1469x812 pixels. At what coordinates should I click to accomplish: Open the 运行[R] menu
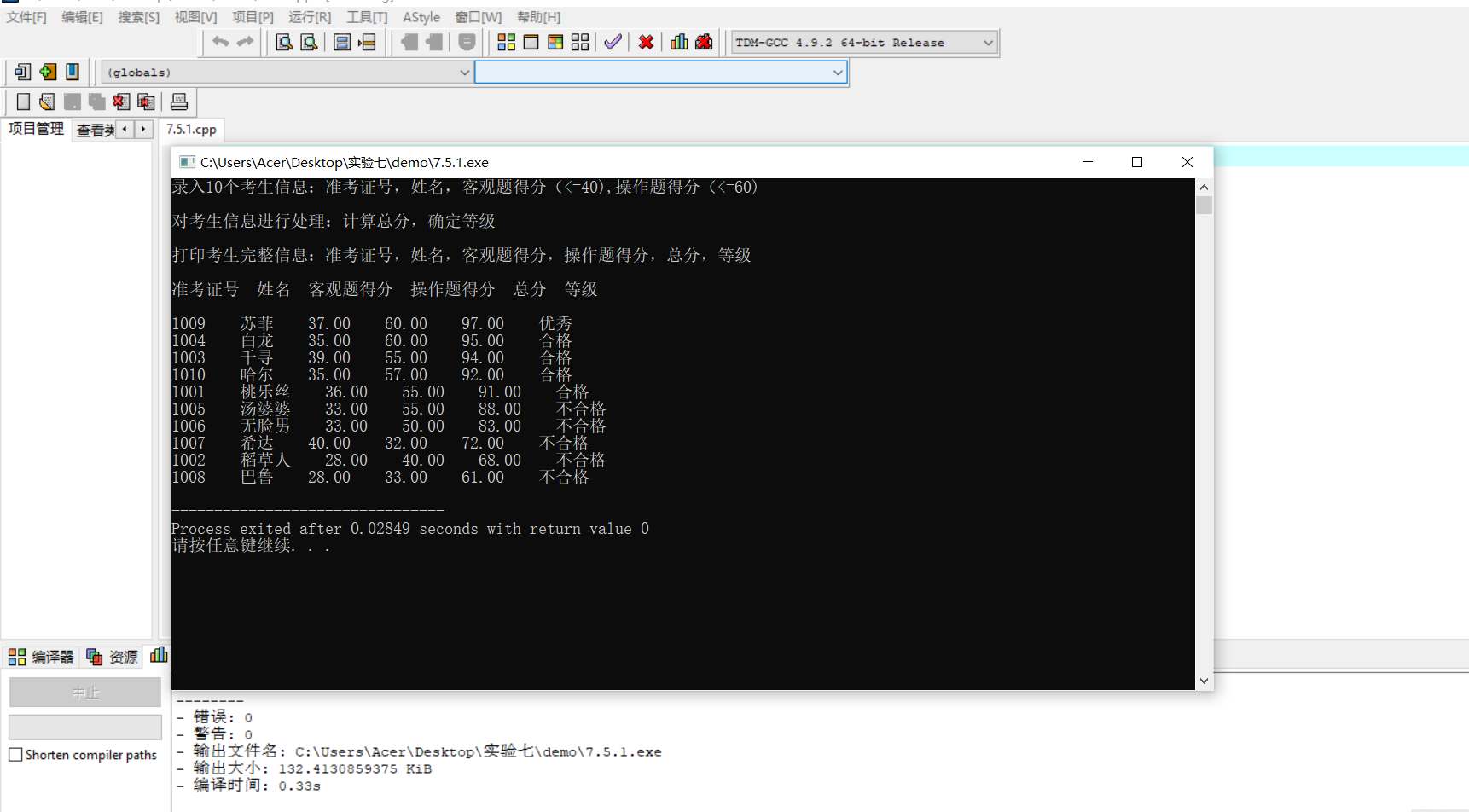pos(310,17)
